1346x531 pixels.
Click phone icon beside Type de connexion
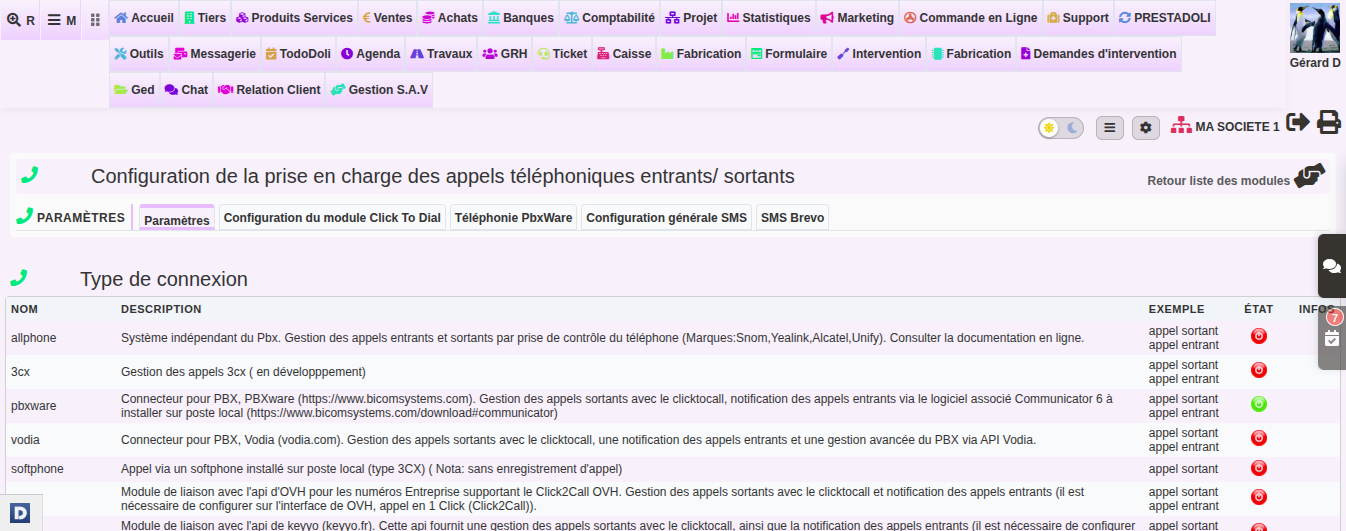(x=18, y=278)
